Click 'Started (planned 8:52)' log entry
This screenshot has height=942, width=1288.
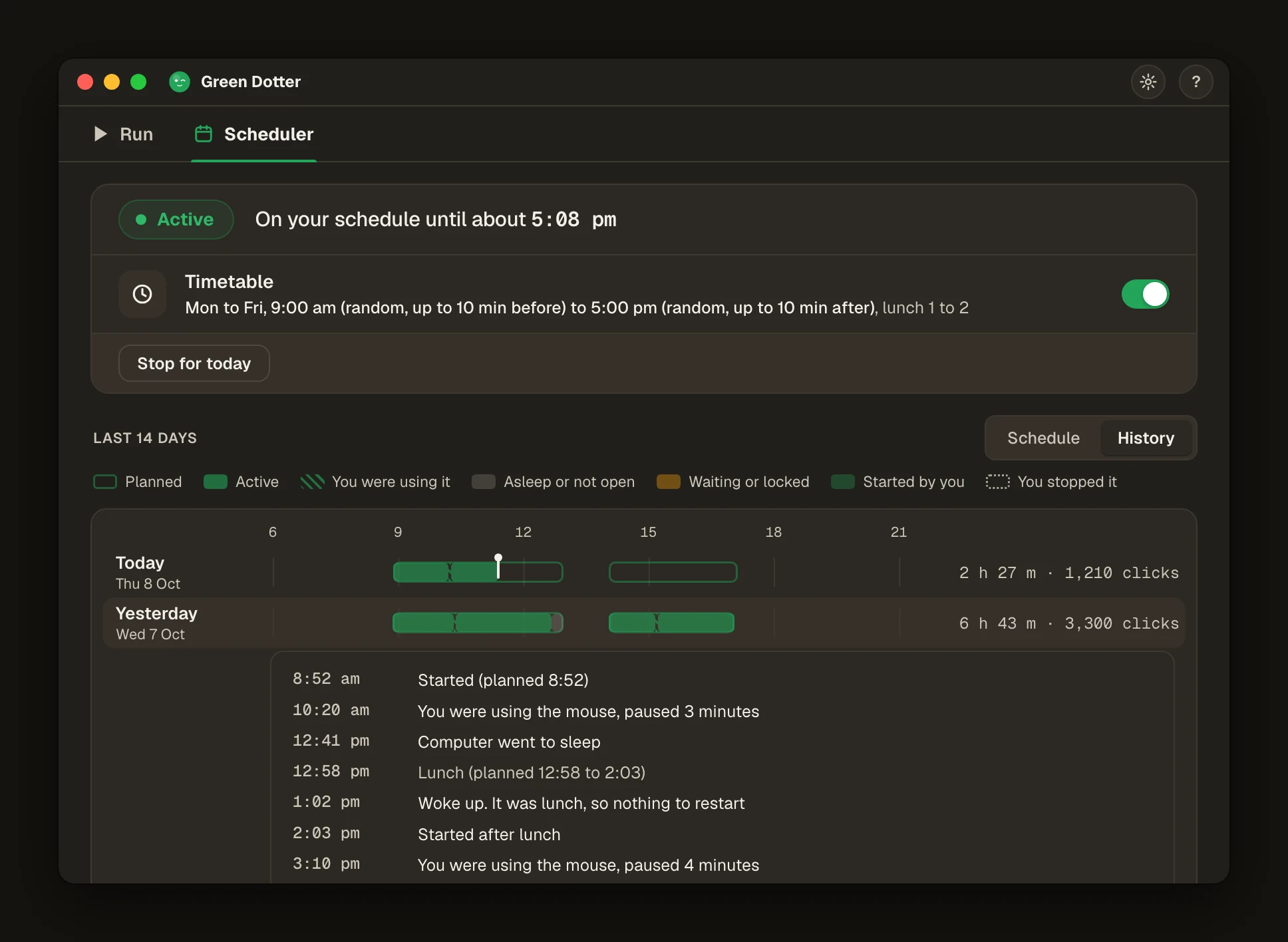(503, 680)
